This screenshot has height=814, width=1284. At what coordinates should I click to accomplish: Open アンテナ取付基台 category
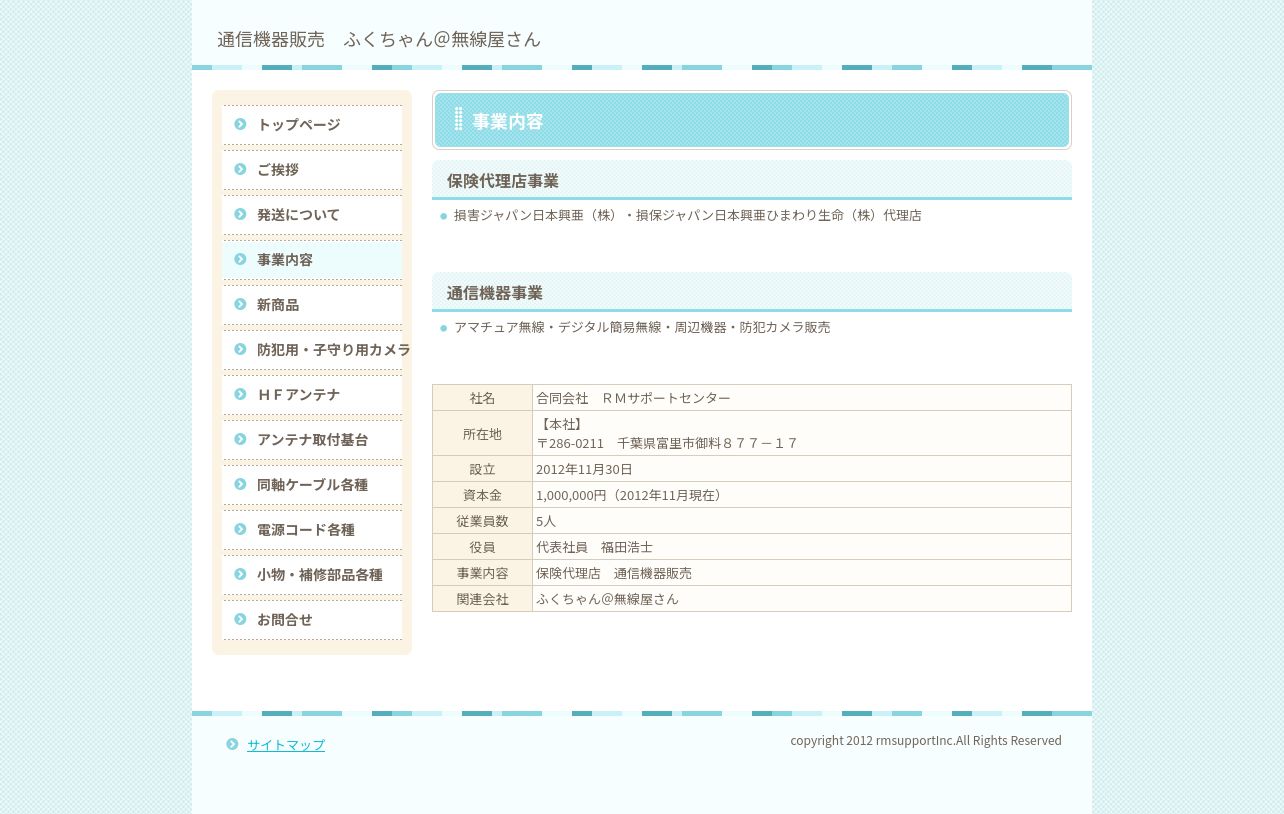(312, 440)
